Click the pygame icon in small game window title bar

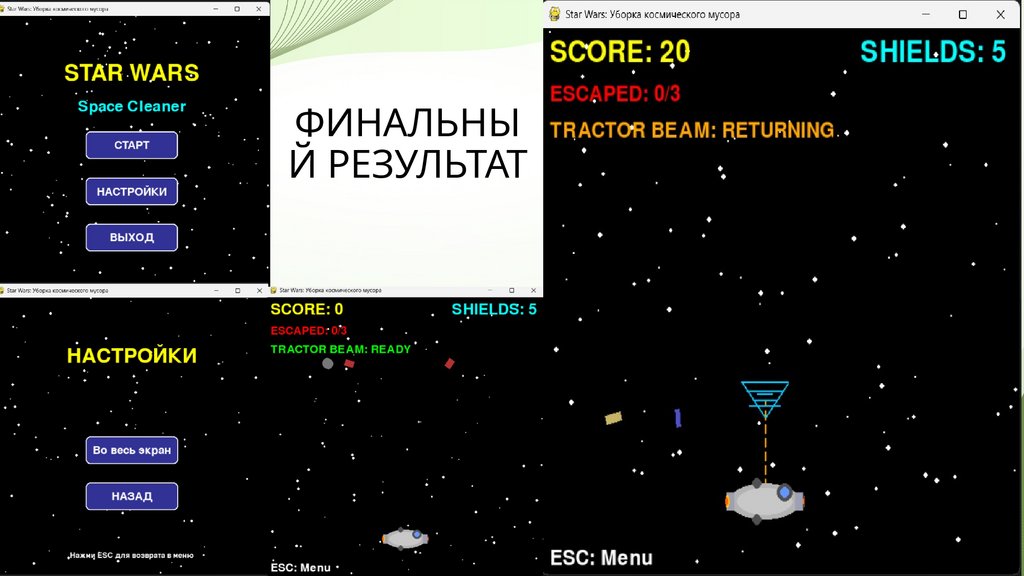click(274, 290)
